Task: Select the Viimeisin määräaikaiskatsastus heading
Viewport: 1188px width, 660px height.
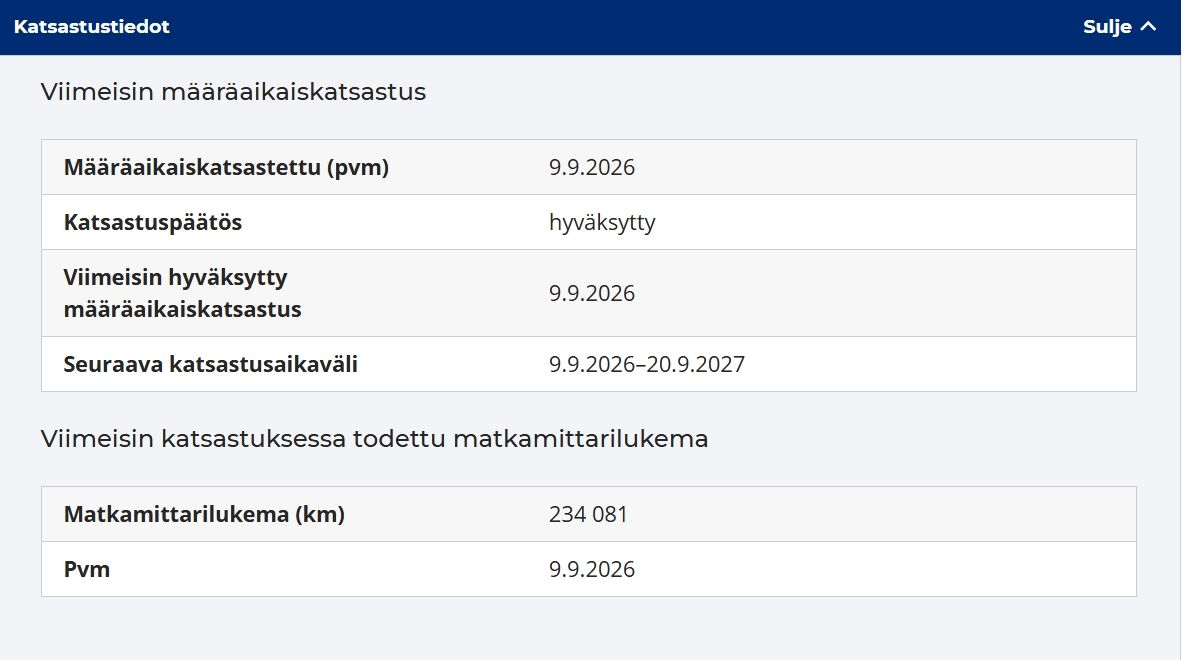Action: pos(233,92)
